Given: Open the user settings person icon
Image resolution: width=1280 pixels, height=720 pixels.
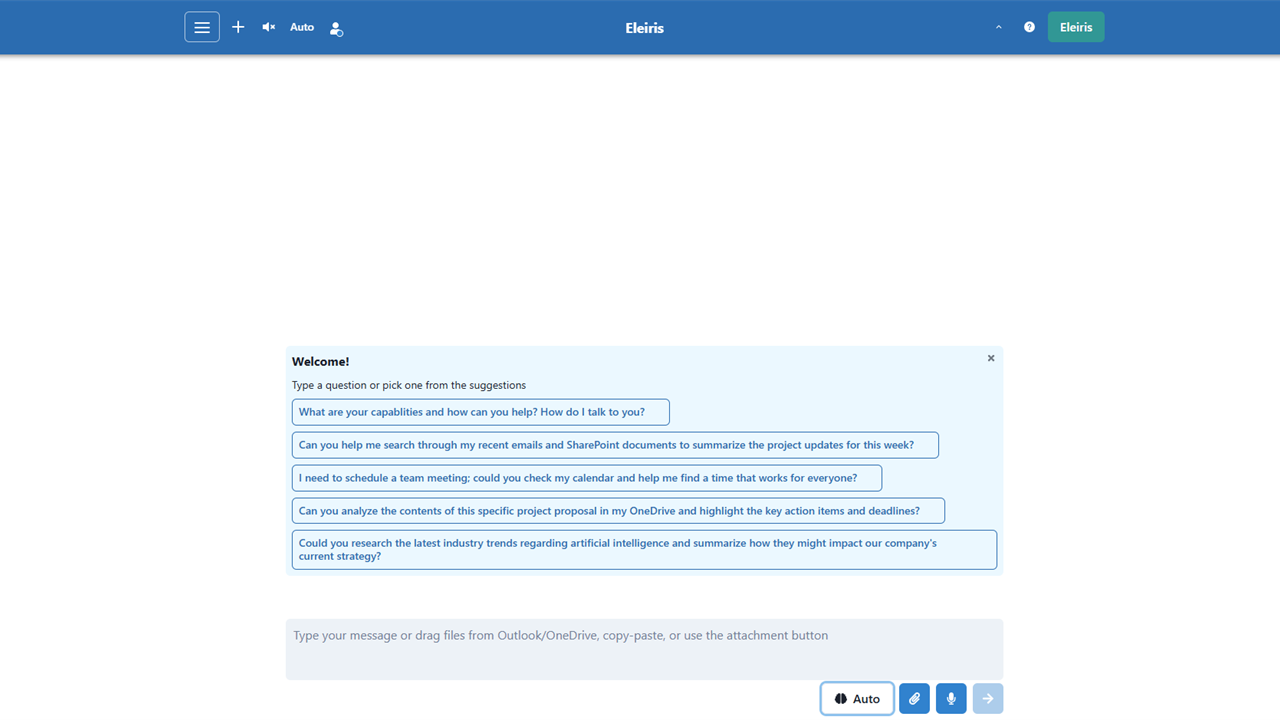Looking at the screenshot, I should [x=336, y=28].
